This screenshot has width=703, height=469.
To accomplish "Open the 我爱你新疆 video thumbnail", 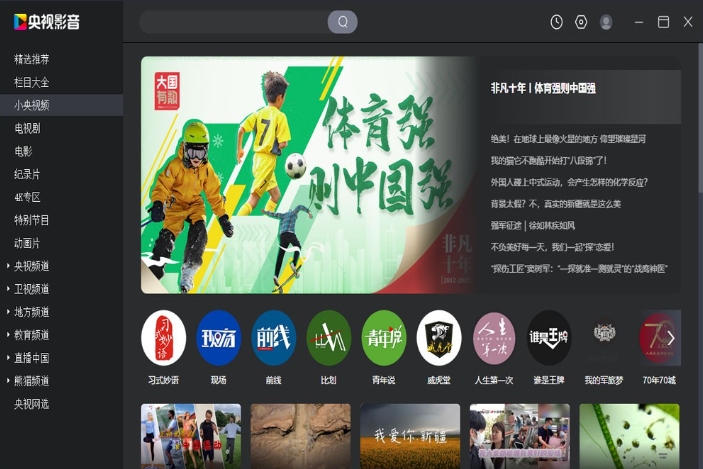I will (x=410, y=436).
